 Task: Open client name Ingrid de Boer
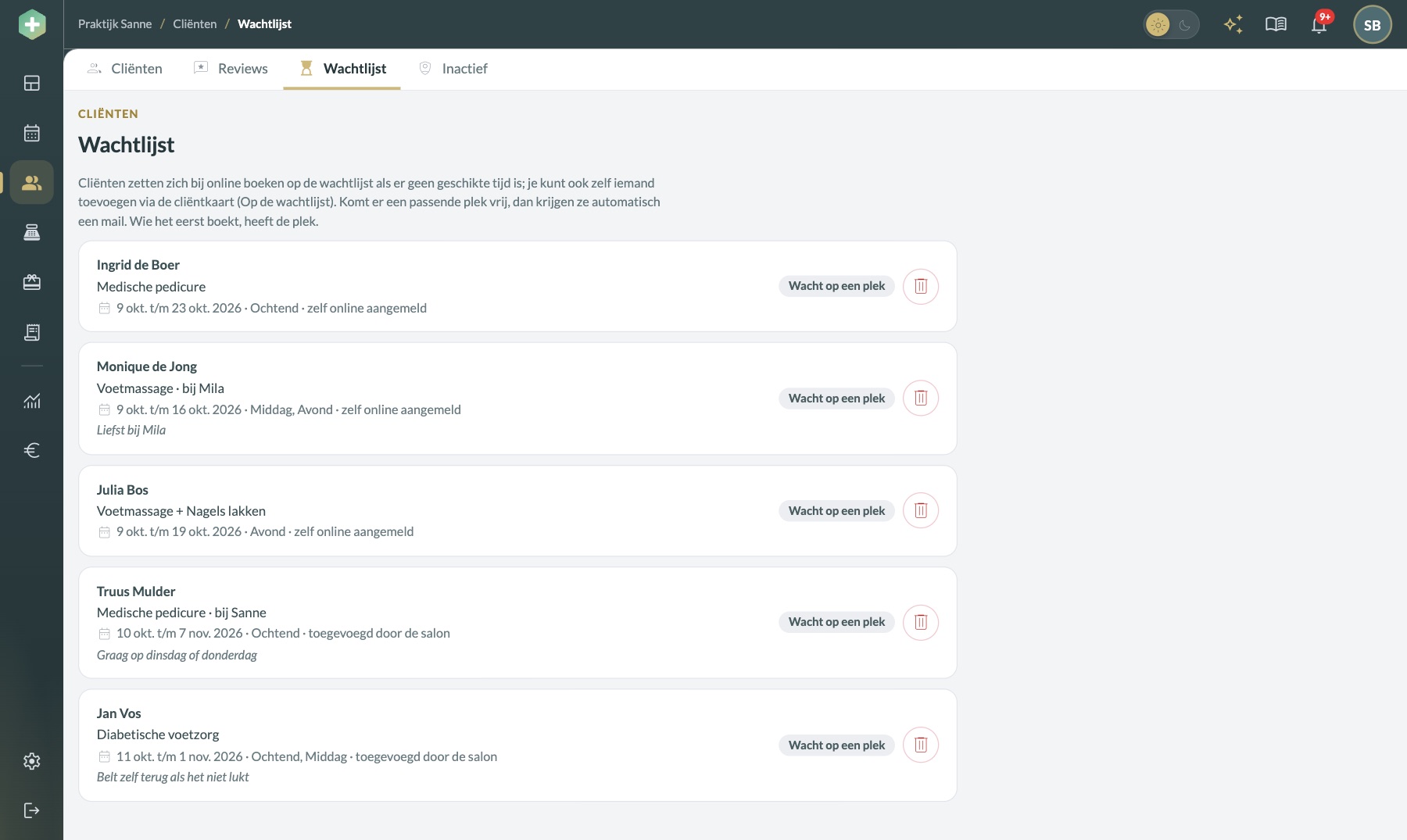click(138, 265)
